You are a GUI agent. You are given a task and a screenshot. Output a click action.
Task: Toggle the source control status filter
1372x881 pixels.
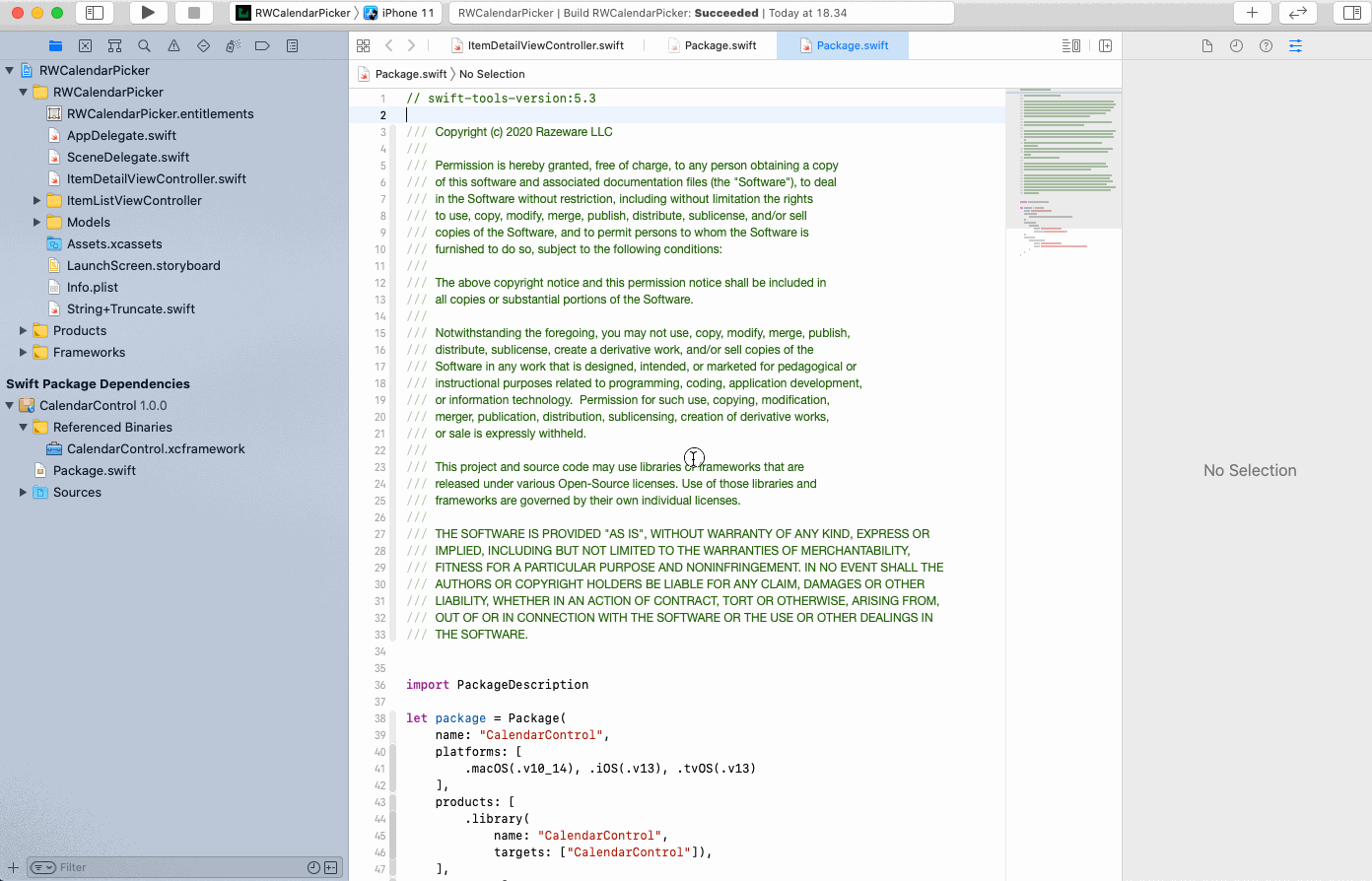coord(331,867)
